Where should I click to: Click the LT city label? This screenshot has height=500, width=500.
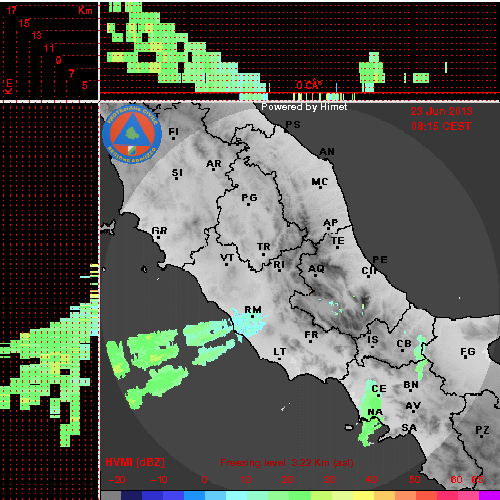[x=280, y=352]
